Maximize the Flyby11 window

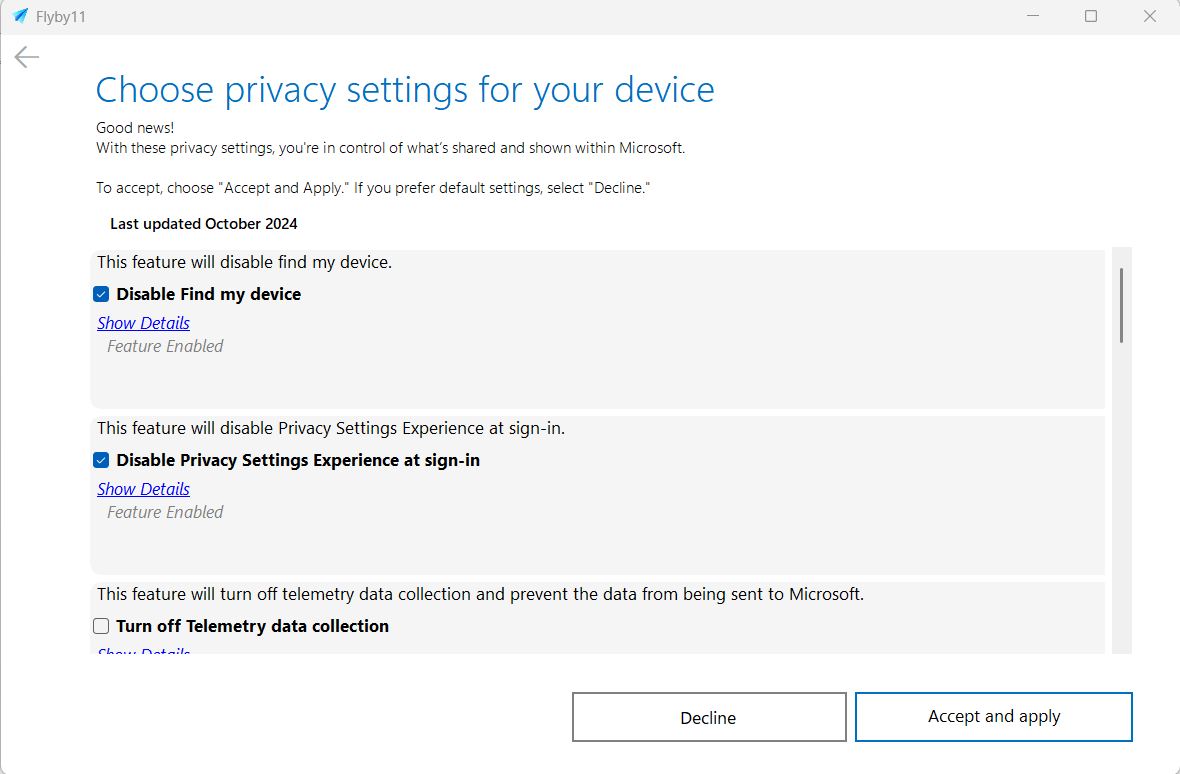1091,16
